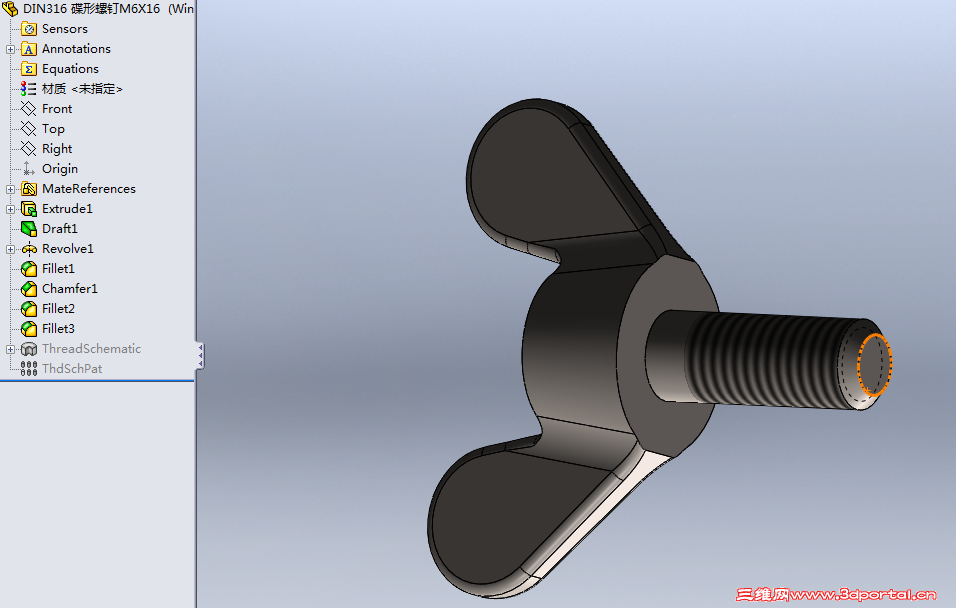Select the Top plane icon
This screenshot has width=956, height=608.
(29, 129)
